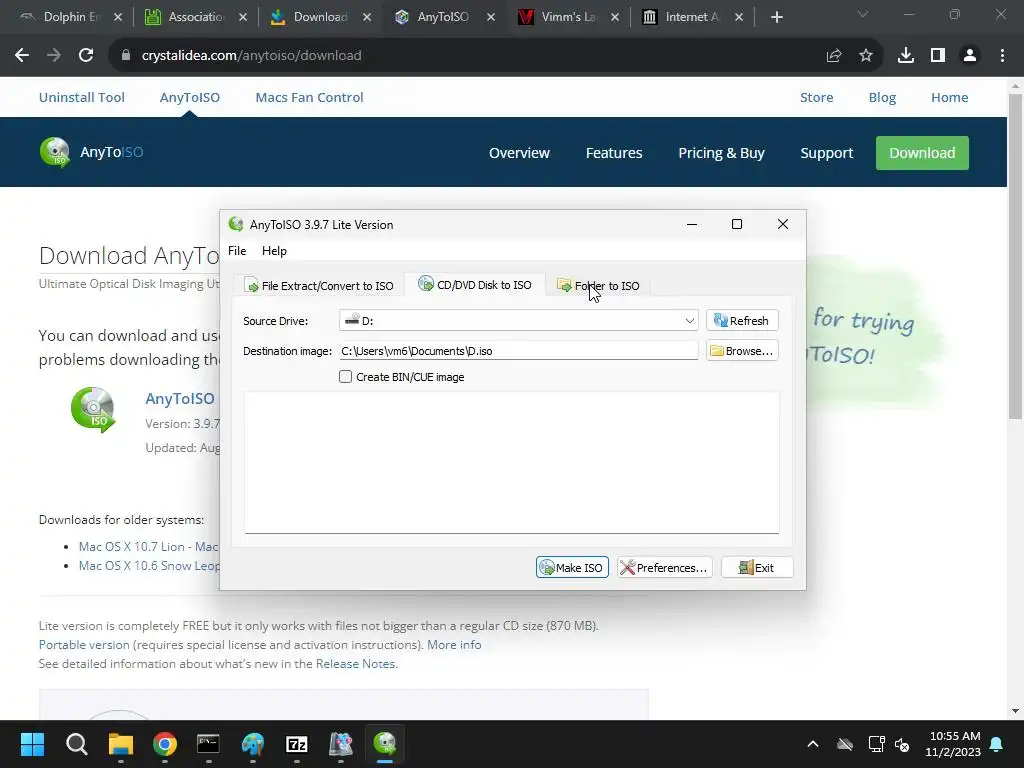Switch to File Extract/Convert to ISO tab
Viewport: 1024px width, 768px height.
[x=319, y=285]
